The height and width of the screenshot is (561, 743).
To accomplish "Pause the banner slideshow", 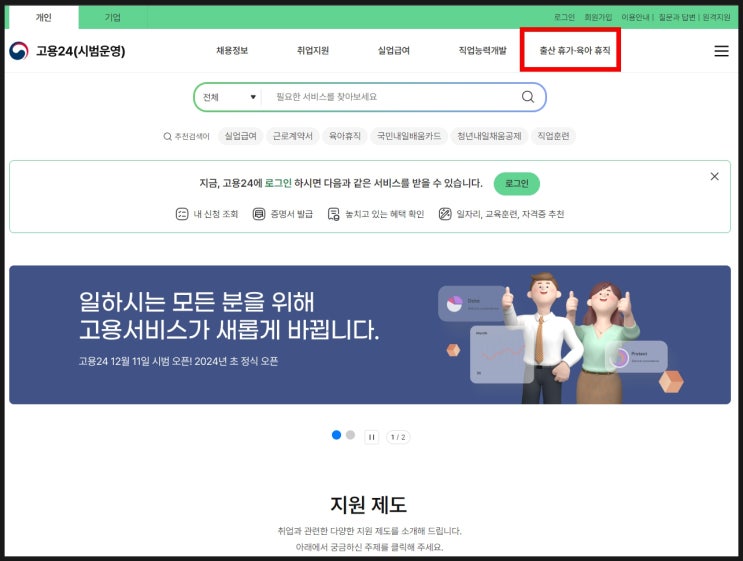I will click(x=372, y=437).
